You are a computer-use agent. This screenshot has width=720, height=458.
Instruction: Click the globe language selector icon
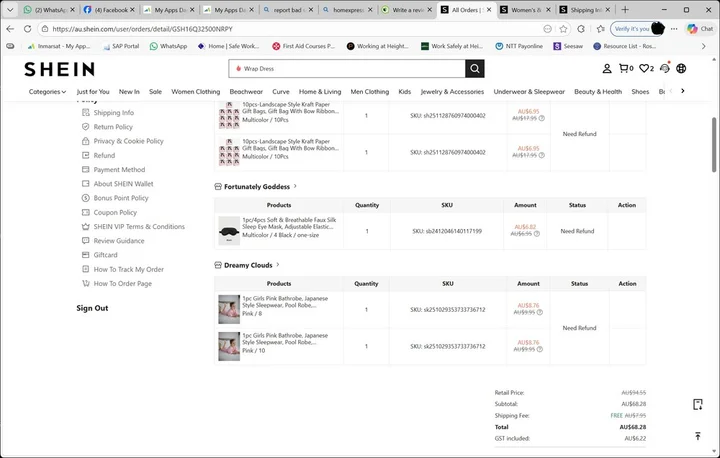tap(681, 68)
